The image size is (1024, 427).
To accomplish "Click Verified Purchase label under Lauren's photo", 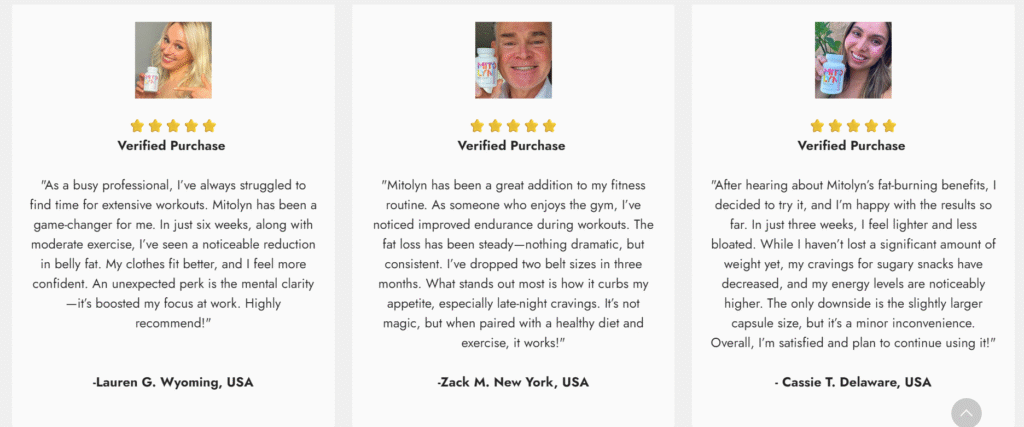I will click(173, 146).
